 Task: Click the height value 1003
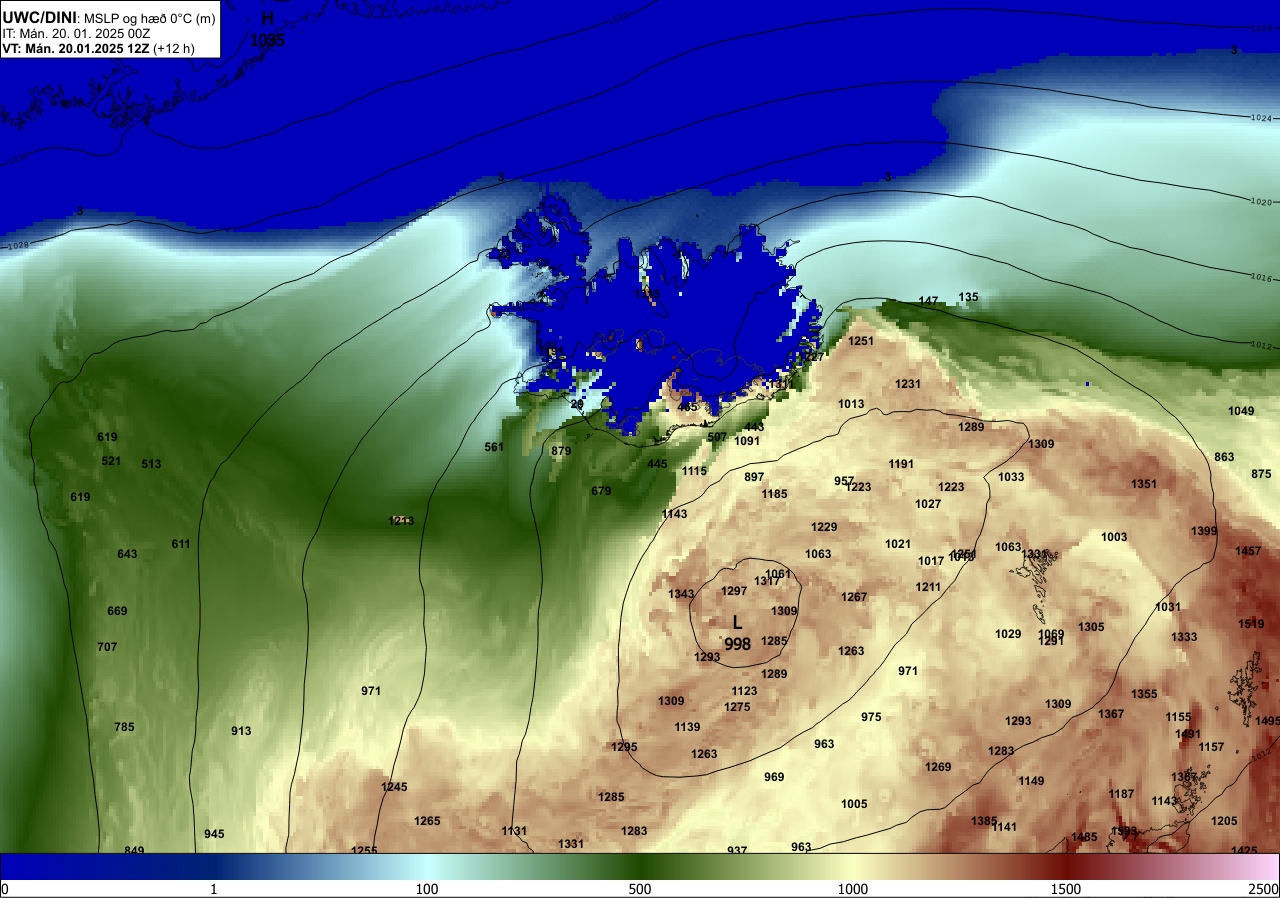pos(1114,537)
